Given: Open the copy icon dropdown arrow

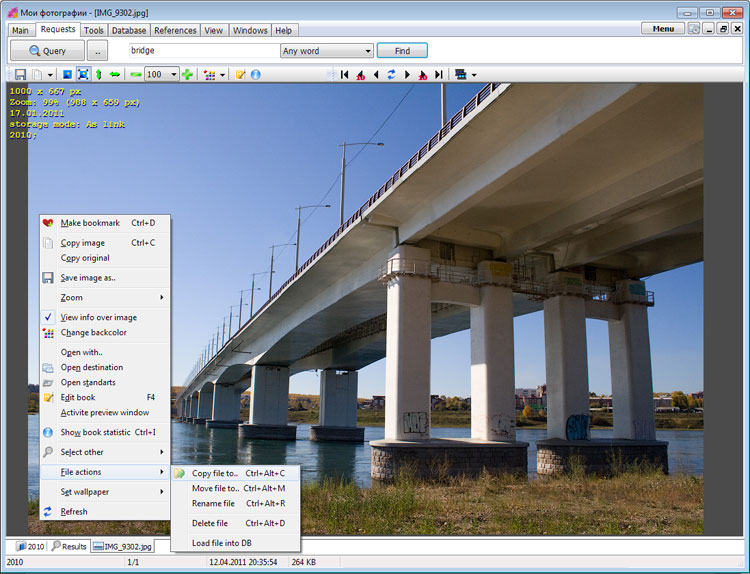Looking at the screenshot, I should [50, 75].
